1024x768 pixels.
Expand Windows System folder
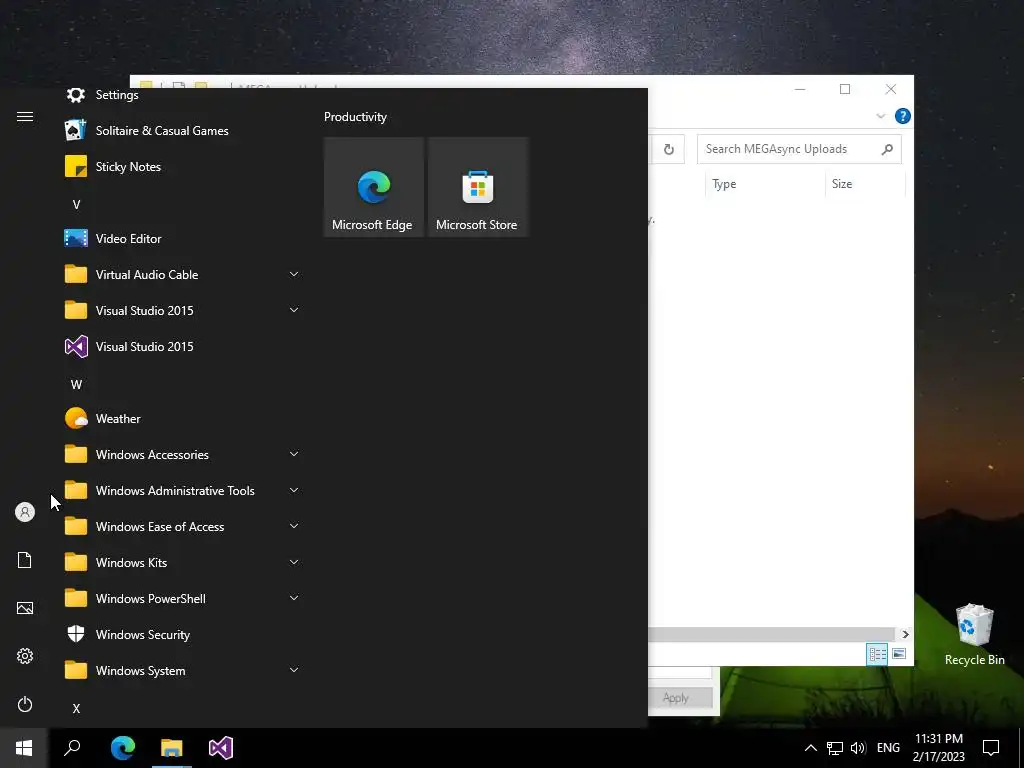click(x=294, y=670)
